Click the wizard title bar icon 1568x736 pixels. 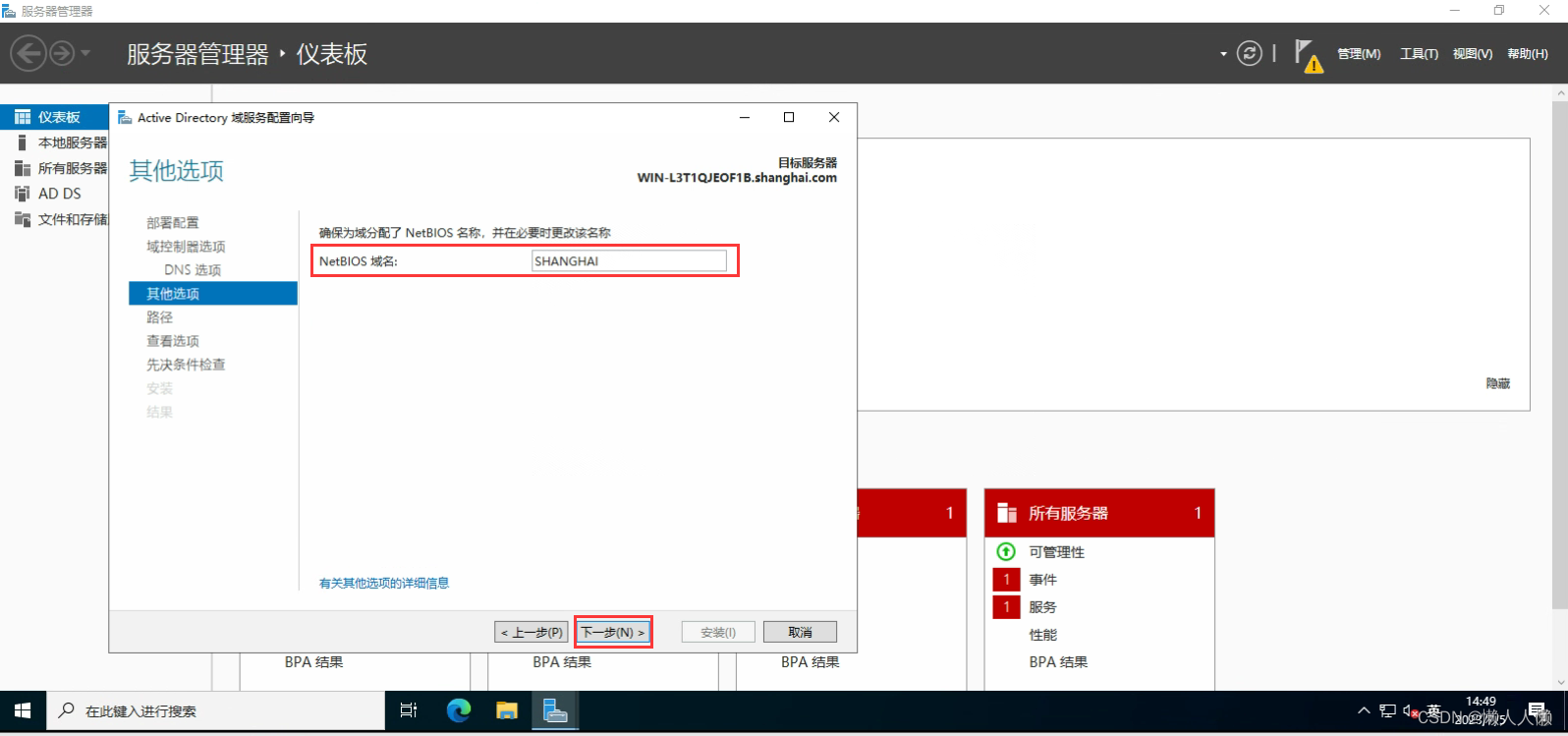click(125, 117)
